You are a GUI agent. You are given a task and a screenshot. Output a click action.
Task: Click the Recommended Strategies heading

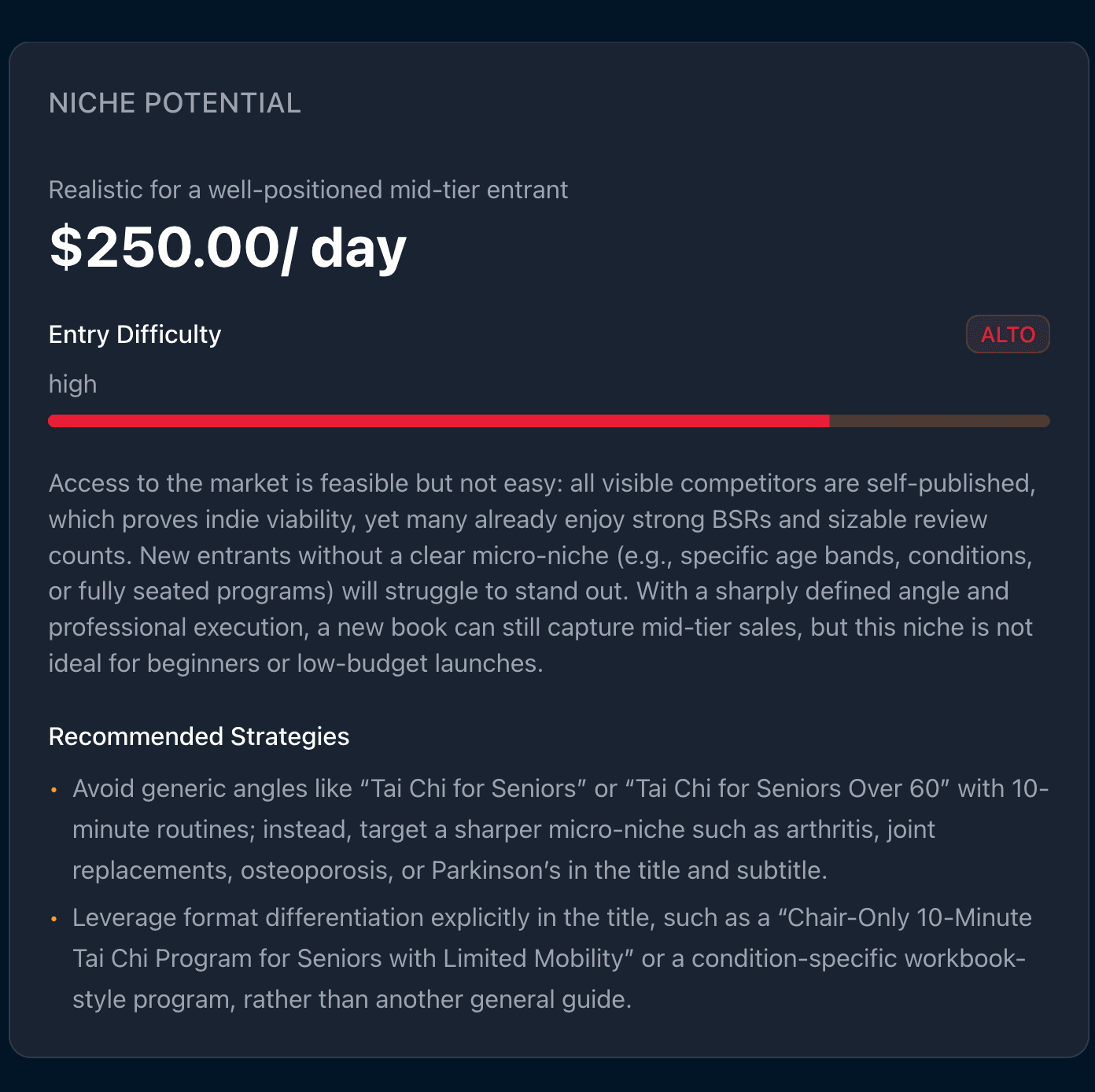click(x=199, y=736)
